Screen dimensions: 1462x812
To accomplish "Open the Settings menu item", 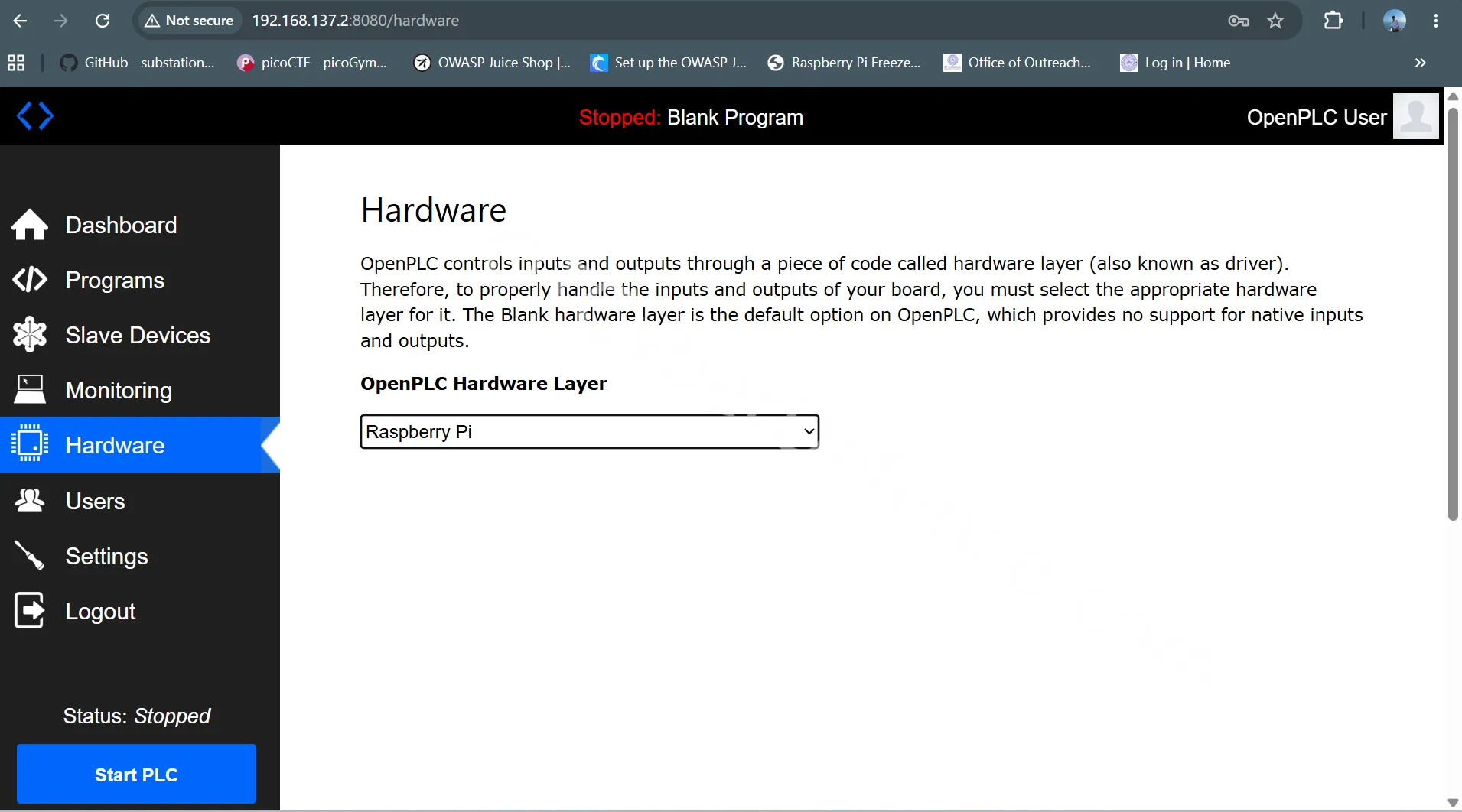I will point(140,556).
